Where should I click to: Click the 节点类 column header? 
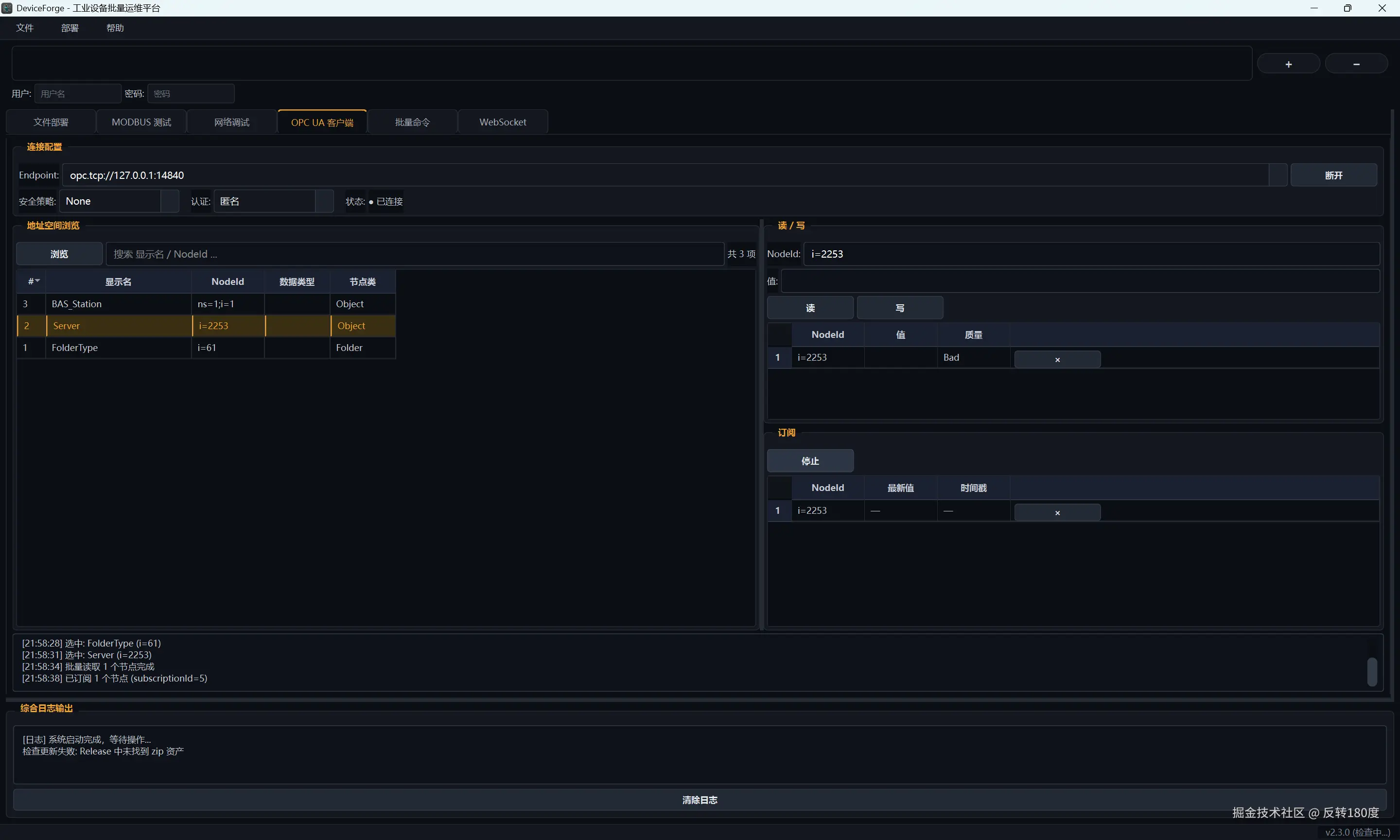(x=362, y=281)
